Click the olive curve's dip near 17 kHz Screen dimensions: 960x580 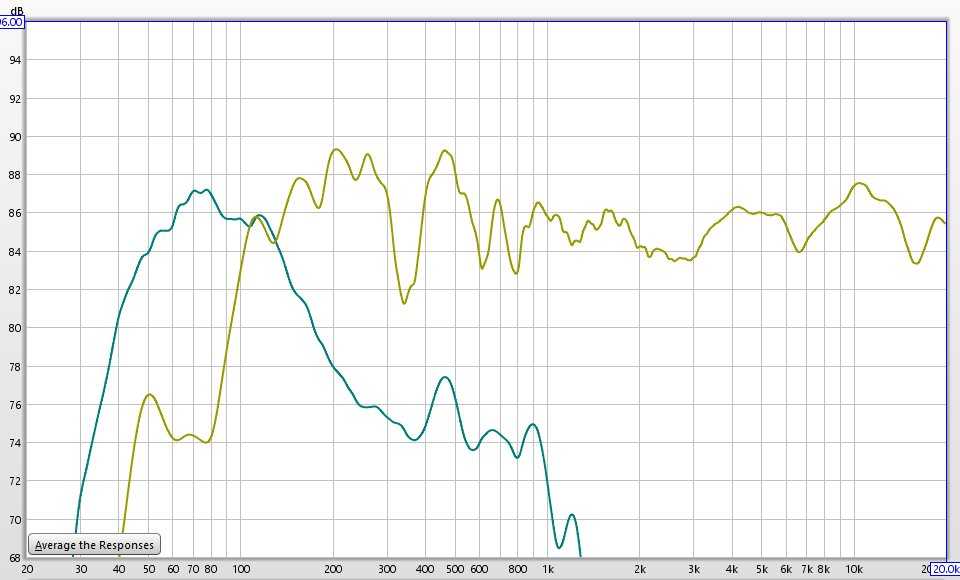tap(916, 263)
